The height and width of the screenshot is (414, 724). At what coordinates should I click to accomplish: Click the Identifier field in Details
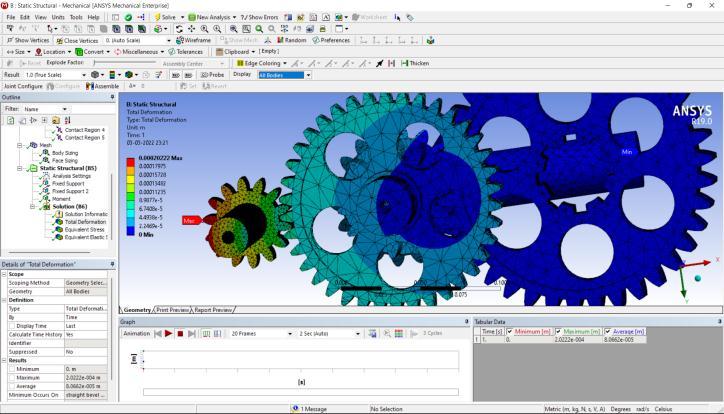click(x=85, y=343)
